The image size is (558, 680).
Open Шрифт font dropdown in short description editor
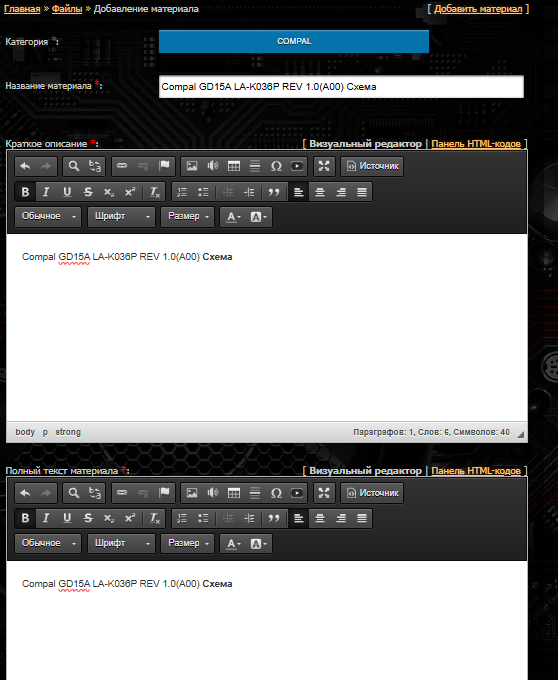click(x=121, y=216)
